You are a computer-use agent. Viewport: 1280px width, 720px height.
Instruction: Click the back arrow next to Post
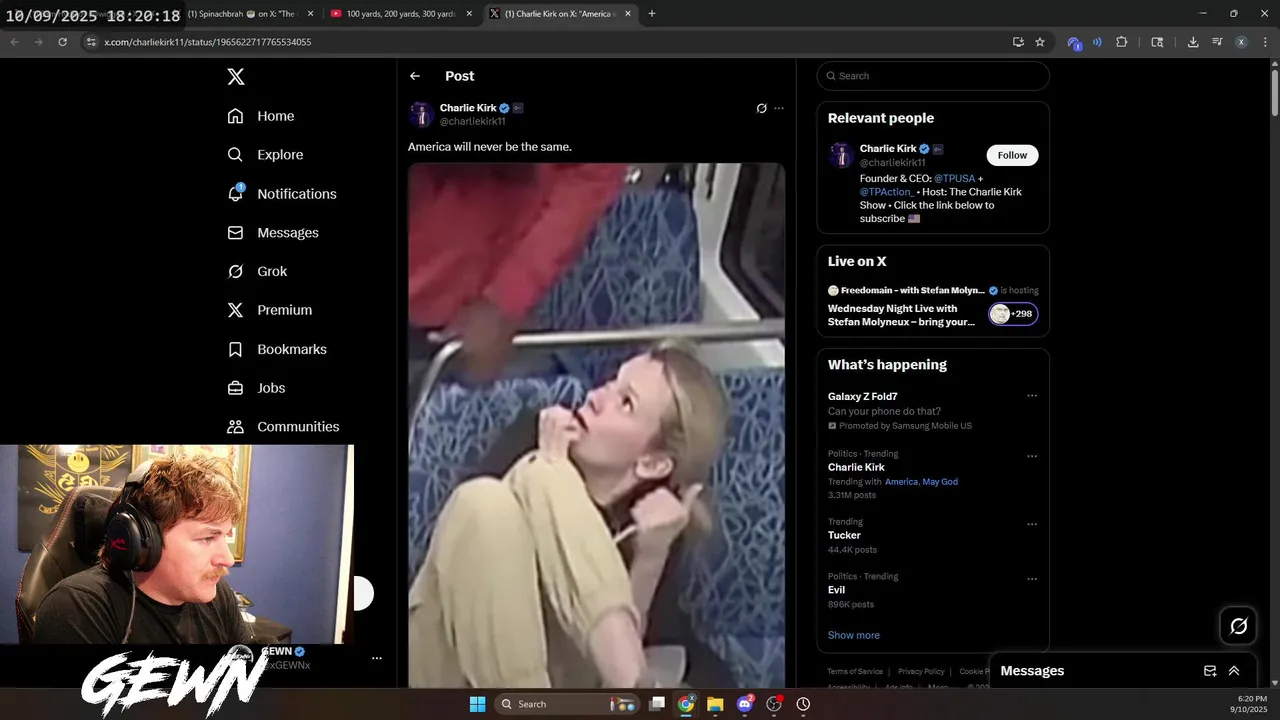[415, 76]
